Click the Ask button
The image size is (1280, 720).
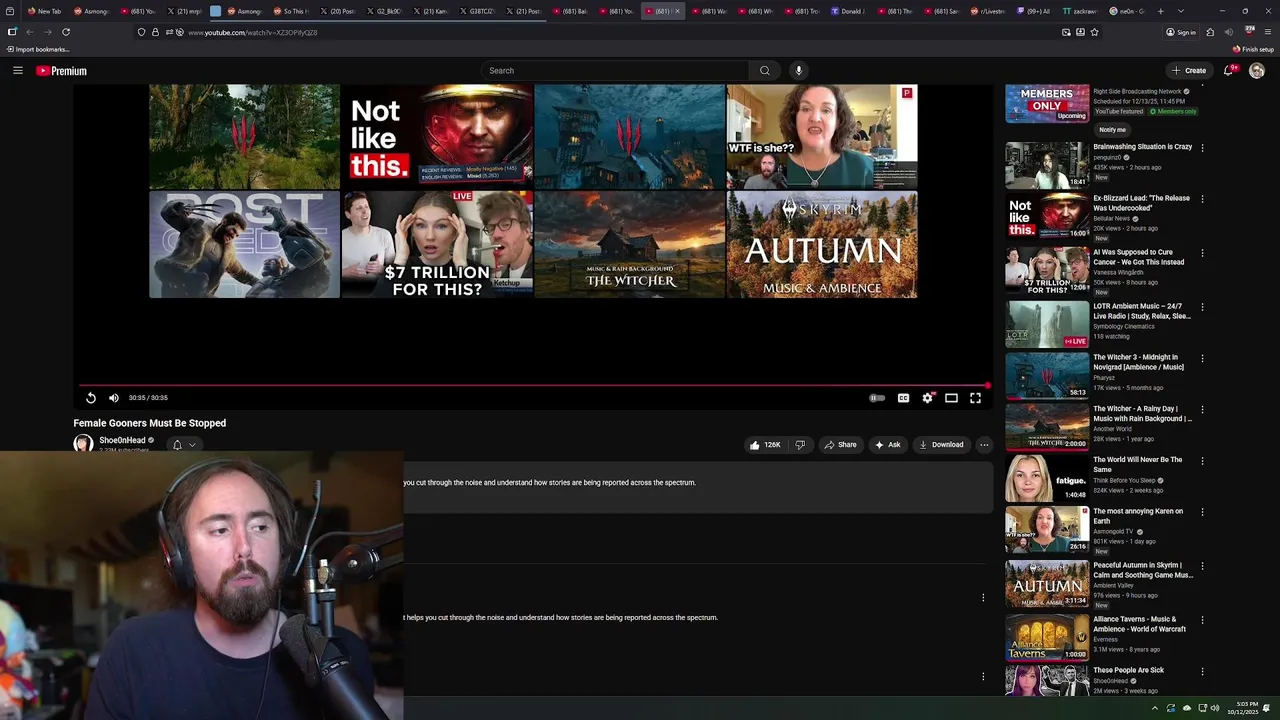coord(888,445)
